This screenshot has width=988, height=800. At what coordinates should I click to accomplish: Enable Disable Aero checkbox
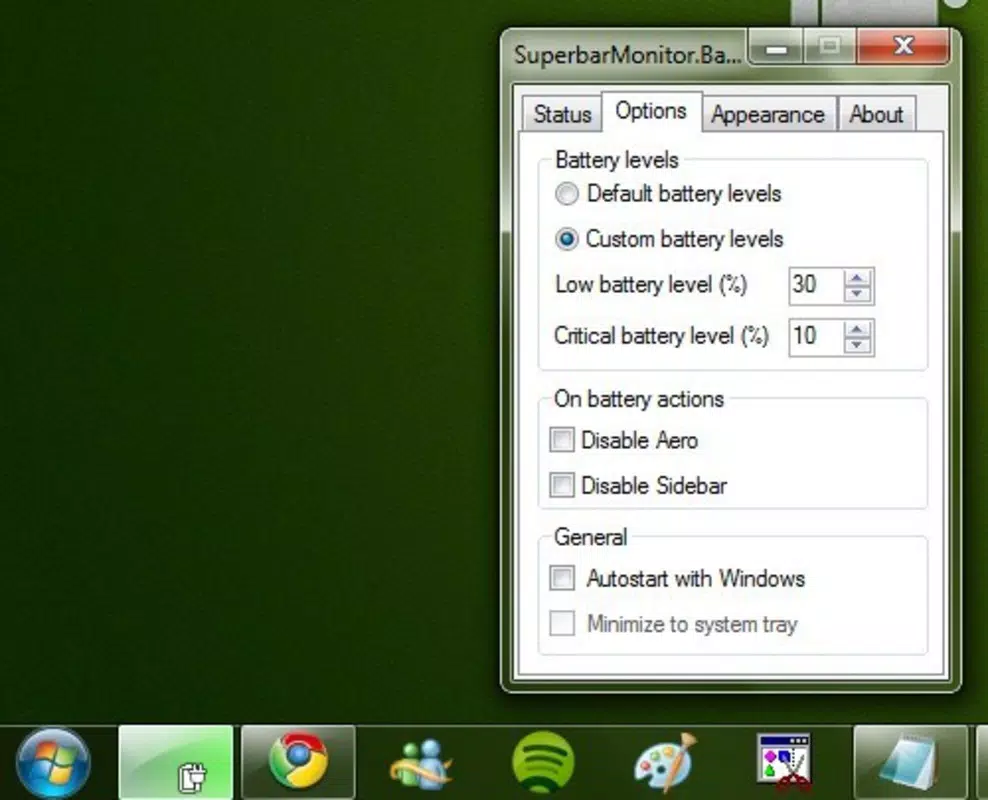click(x=561, y=440)
